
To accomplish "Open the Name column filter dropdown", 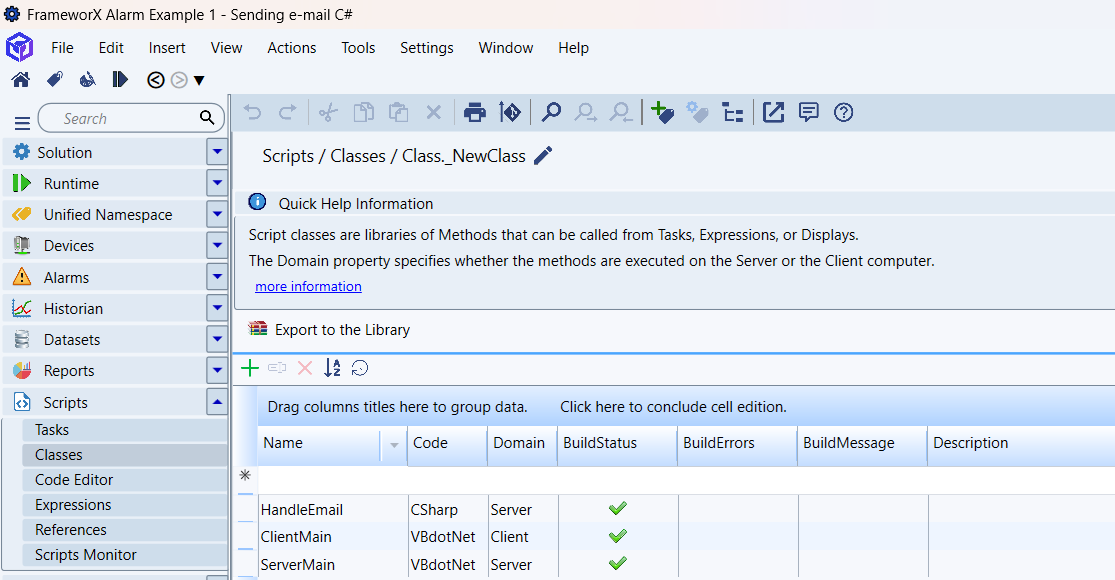I will pyautogui.click(x=394, y=444).
